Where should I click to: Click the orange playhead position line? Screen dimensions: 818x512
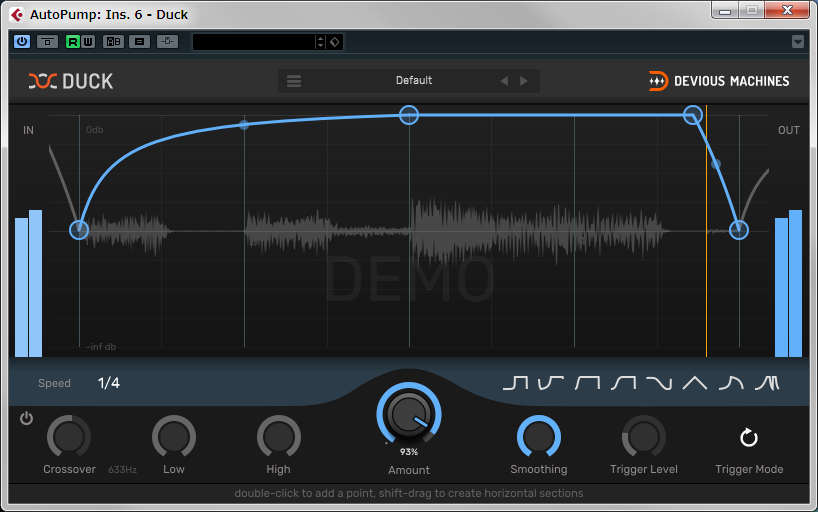706,231
